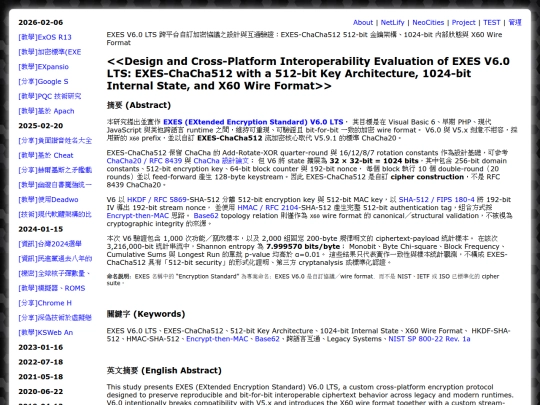The width and height of the screenshot is (540, 405).
Task: Open the [資訊]台灣2024選舉 sidebar article
Action: pos(50,244)
